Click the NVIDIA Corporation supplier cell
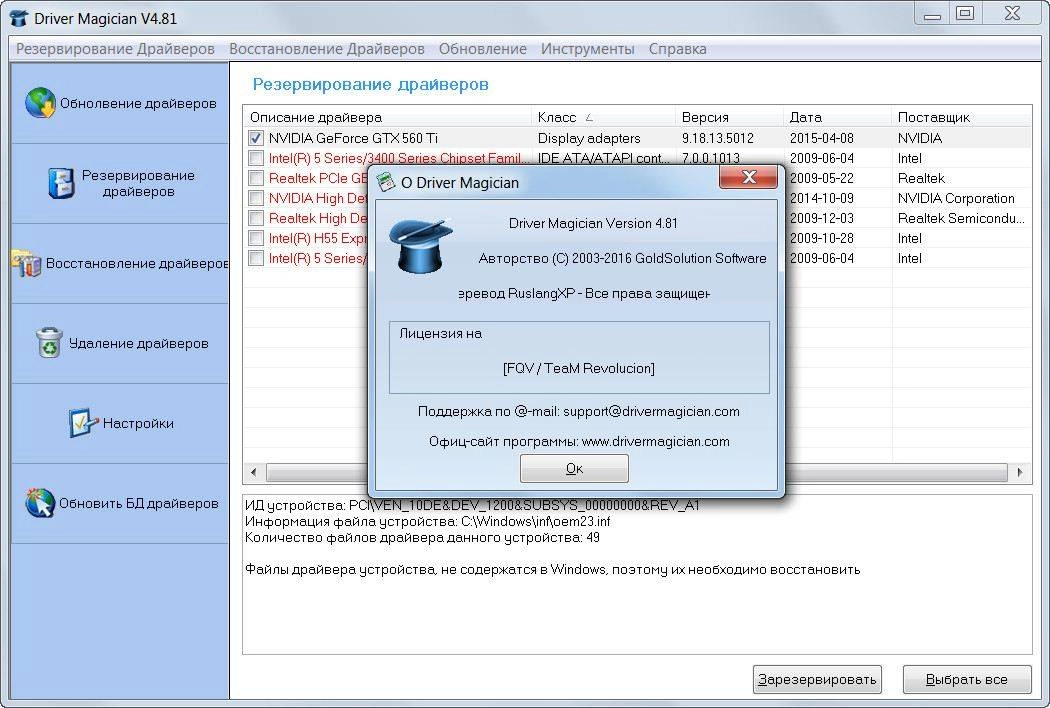This screenshot has height=708, width=1050. (956, 198)
